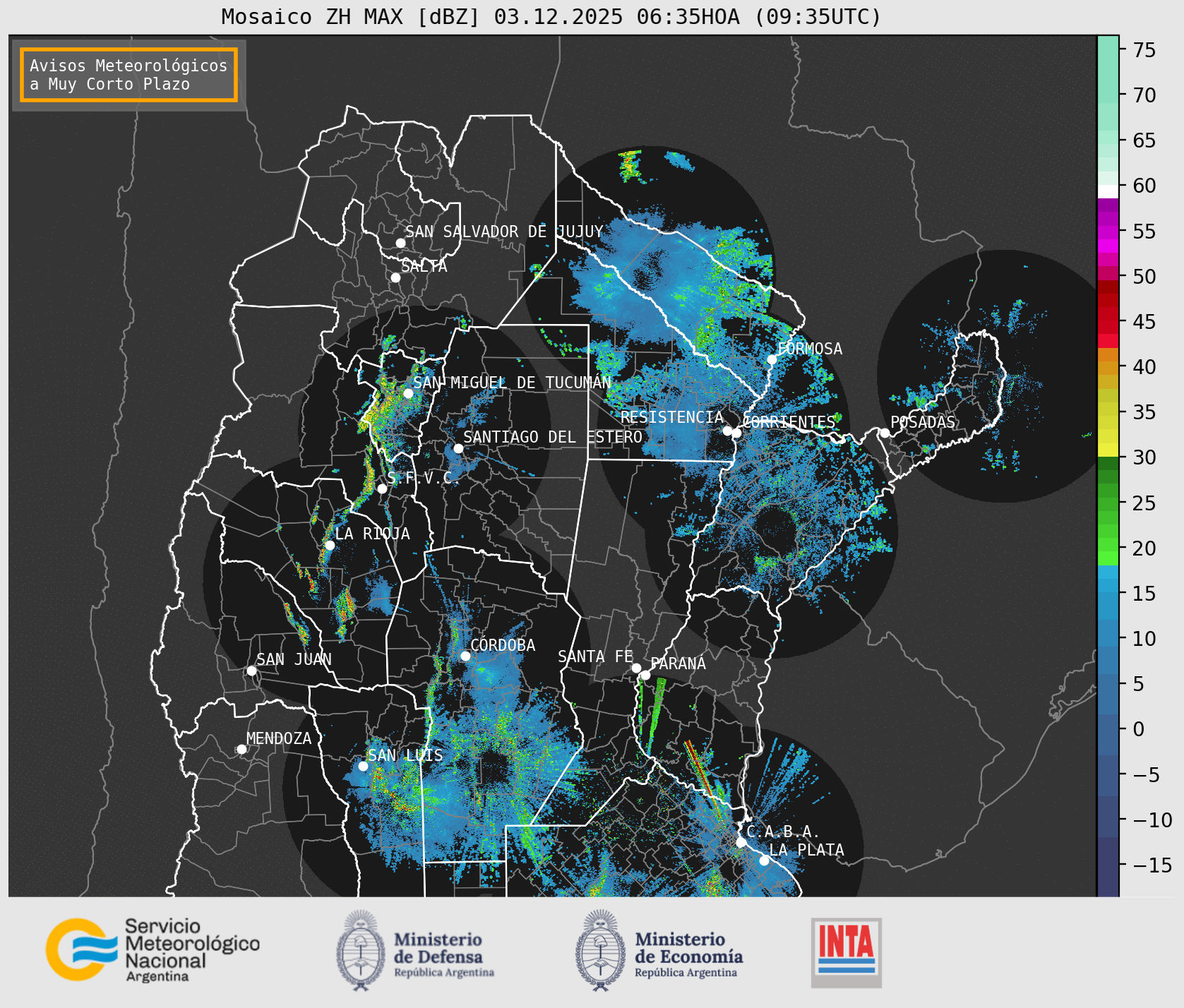This screenshot has height=1008, width=1184.
Task: Select the San Juan city marker
Action: point(251,671)
